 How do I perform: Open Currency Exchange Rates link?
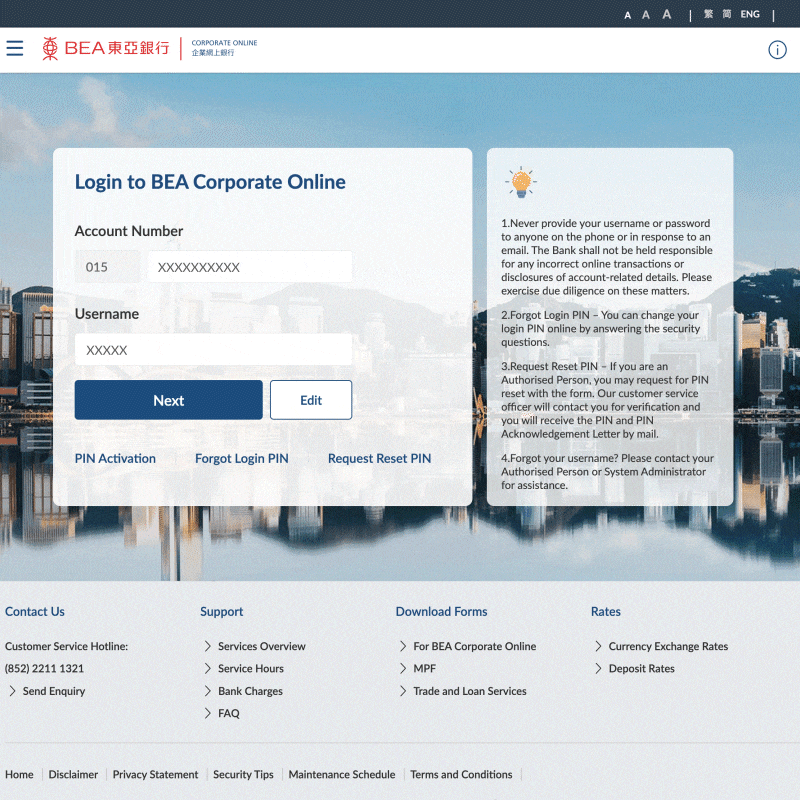tap(668, 646)
